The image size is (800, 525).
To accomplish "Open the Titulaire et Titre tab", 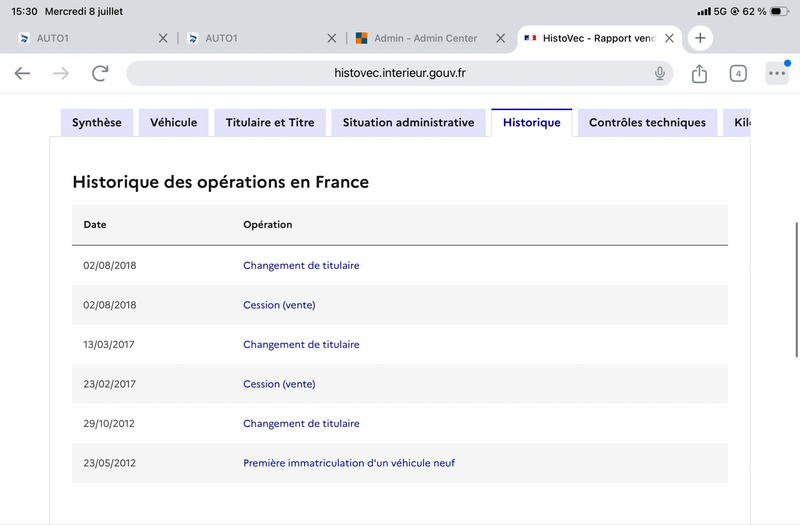I will 270,122.
